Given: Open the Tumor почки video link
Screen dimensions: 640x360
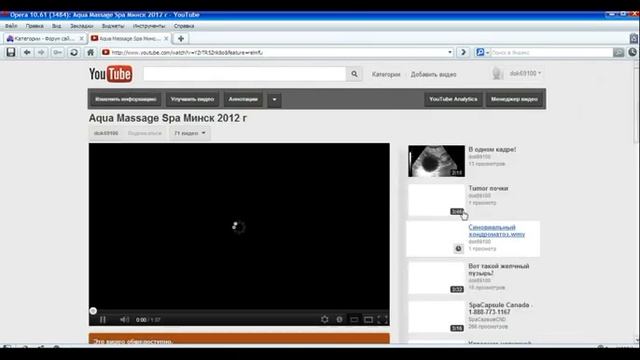Looking at the screenshot, I should click(488, 188).
